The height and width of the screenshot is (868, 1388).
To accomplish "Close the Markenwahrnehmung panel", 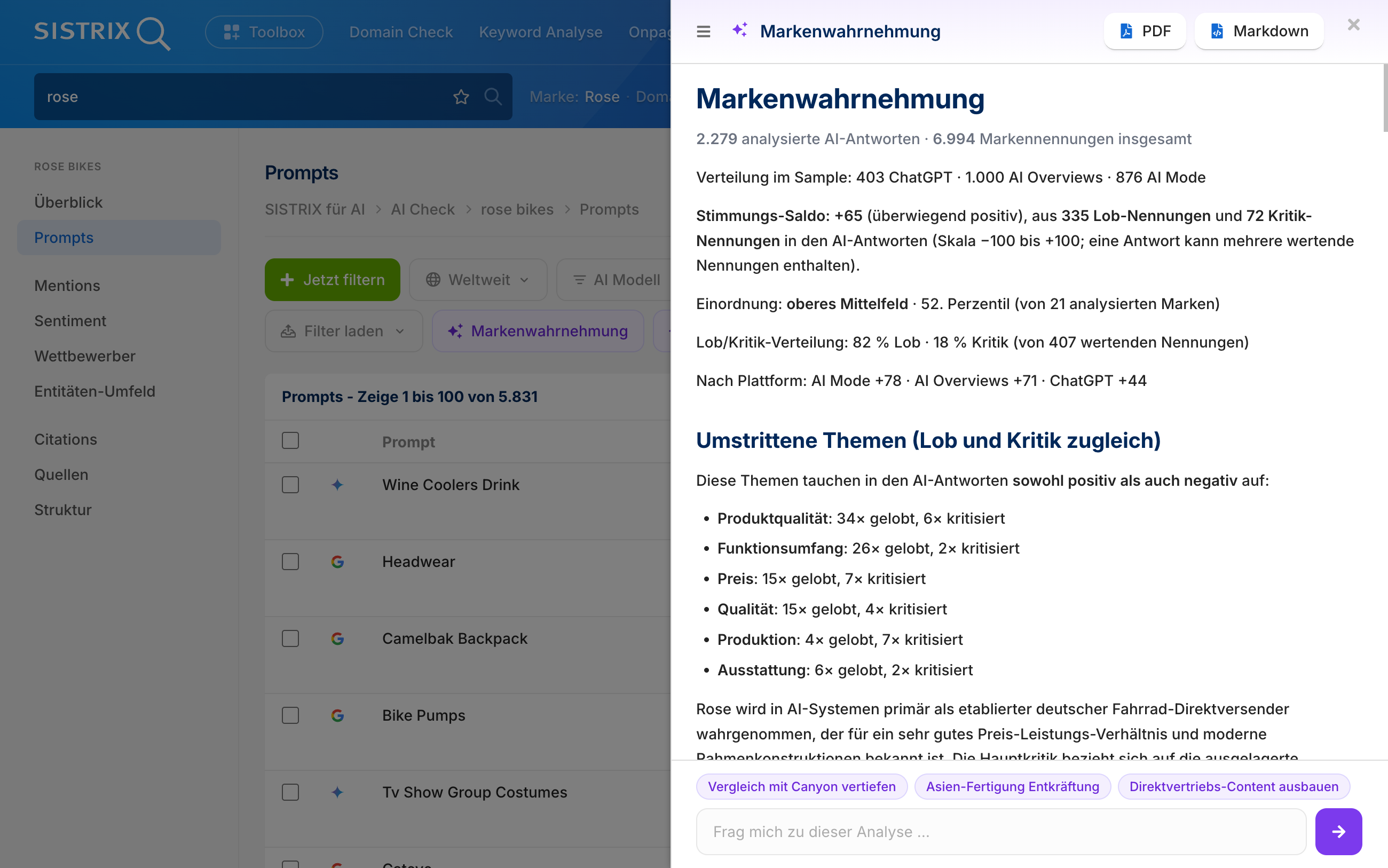I will point(1353,25).
